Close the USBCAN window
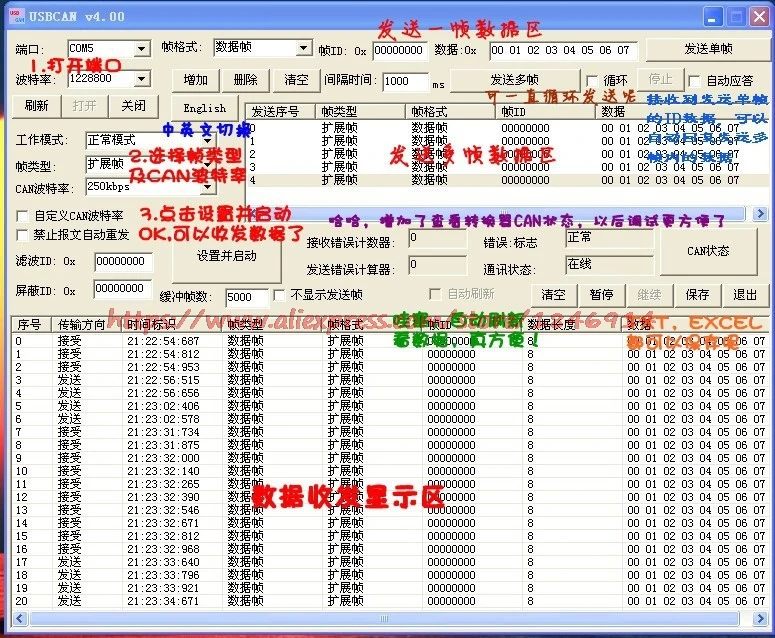The image size is (775, 638). click(x=759, y=18)
